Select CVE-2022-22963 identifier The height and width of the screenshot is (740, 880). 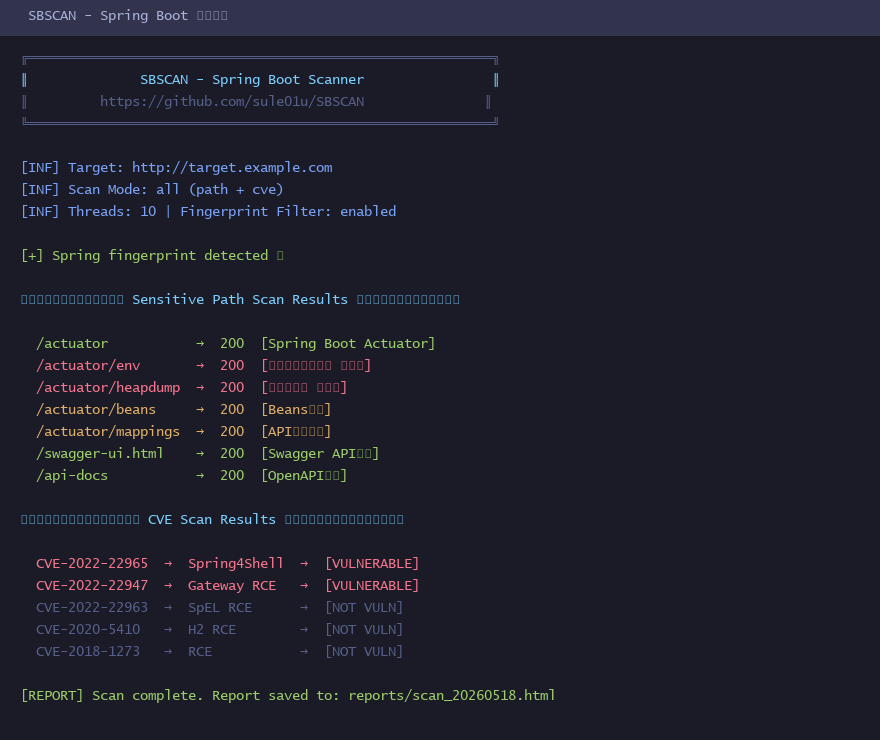pos(92,608)
